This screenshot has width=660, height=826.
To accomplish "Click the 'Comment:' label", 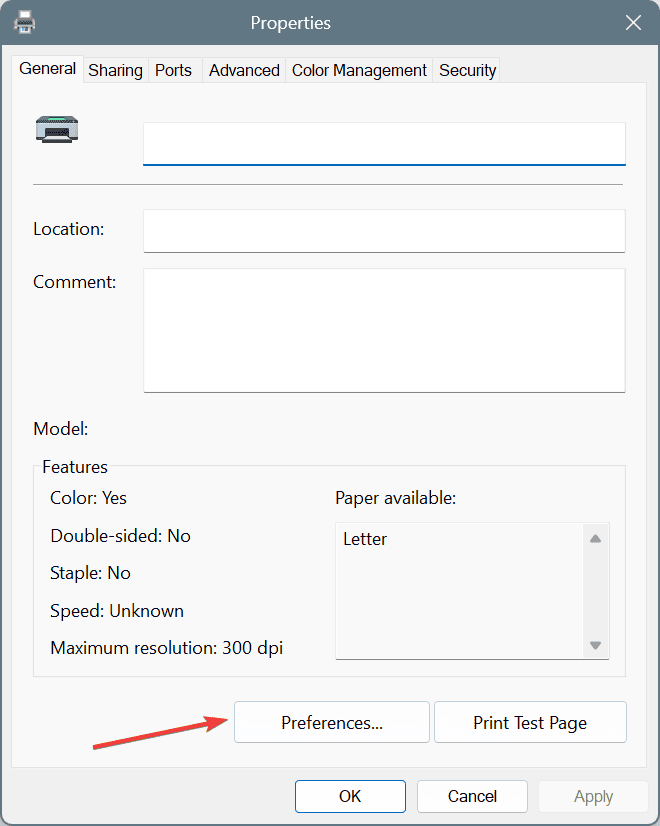I will pyautogui.click(x=74, y=282).
